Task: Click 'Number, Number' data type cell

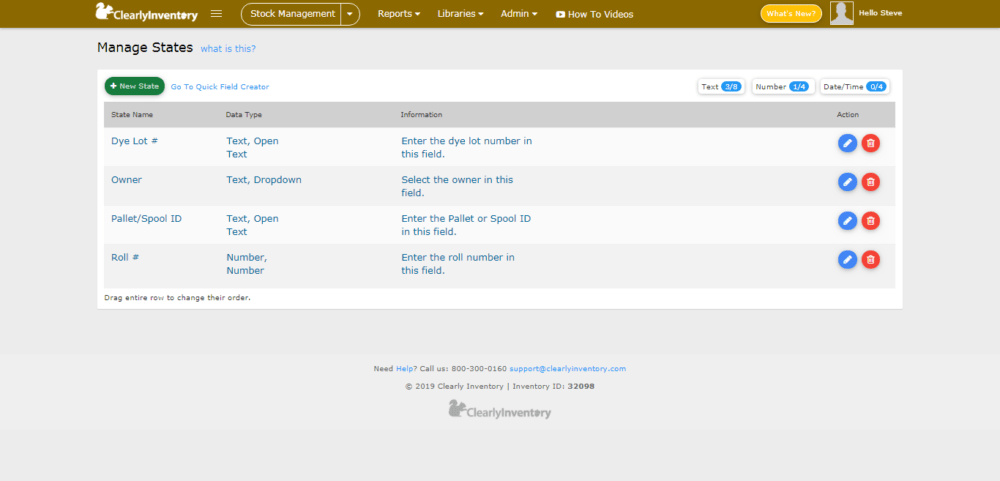Action: coord(247,264)
